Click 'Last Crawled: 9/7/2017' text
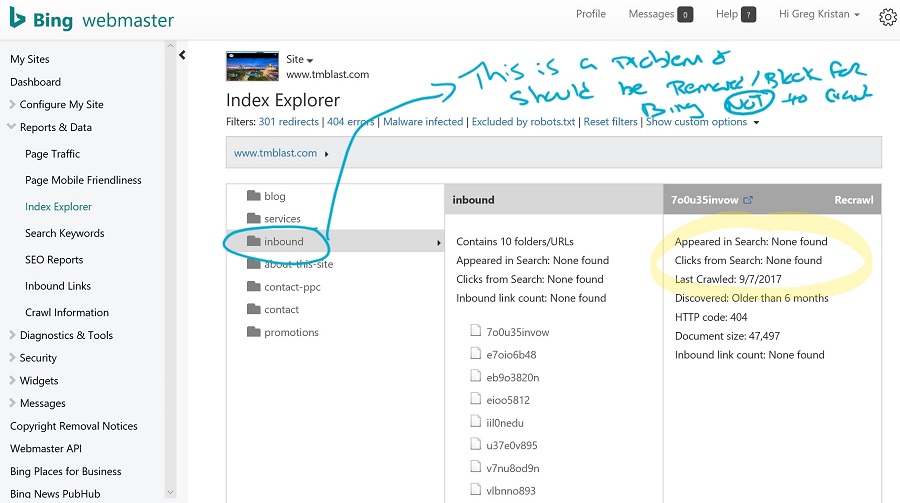Viewport: 900px width, 503px height. point(728,279)
